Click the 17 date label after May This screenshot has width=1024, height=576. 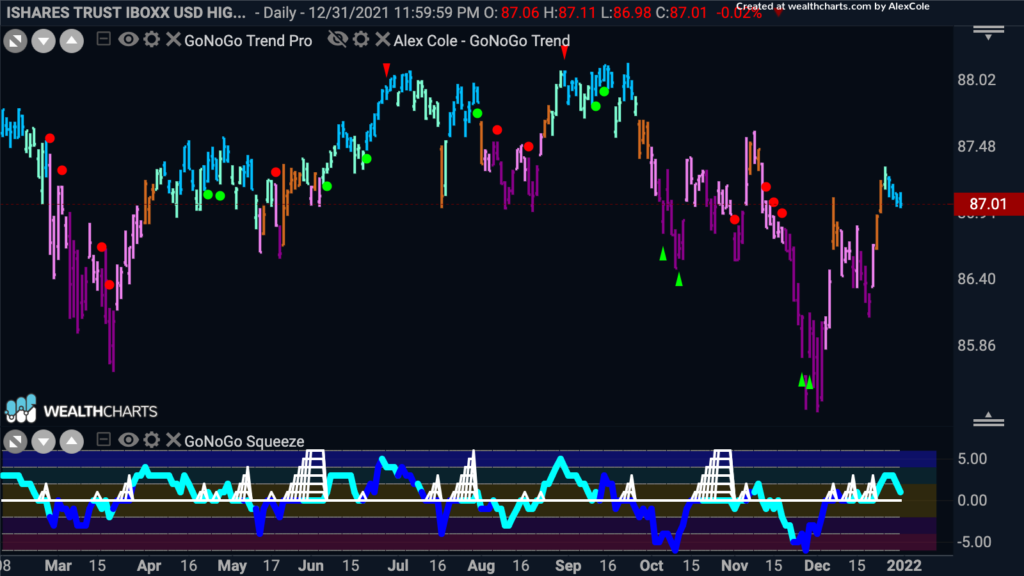[x=271, y=566]
